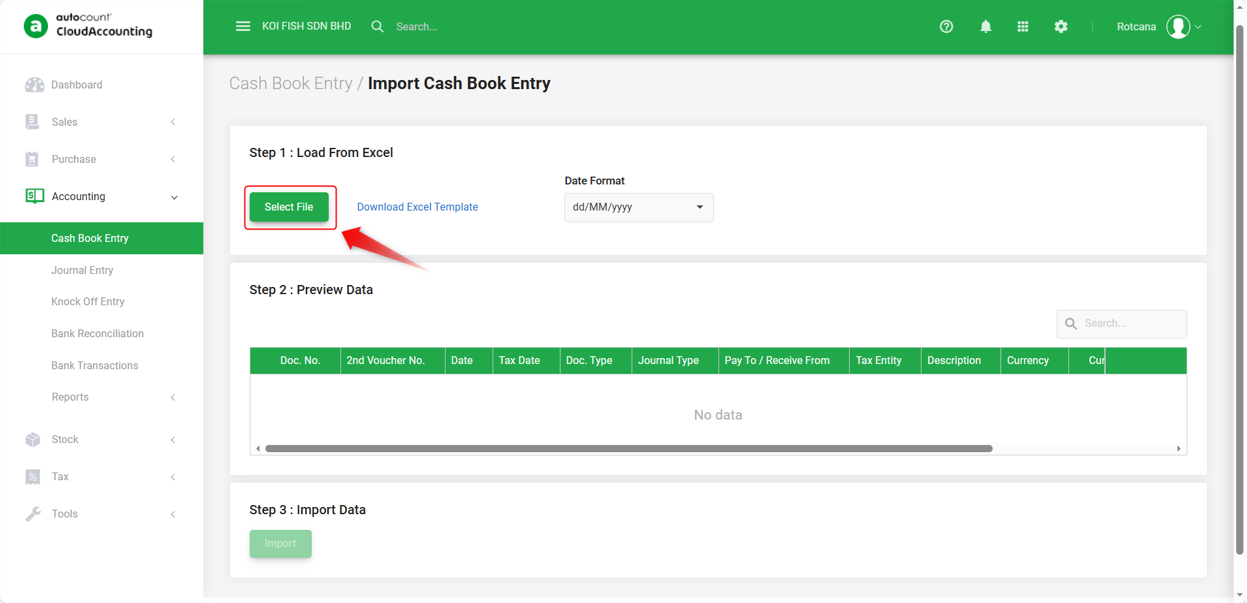Click the Rotcana user avatar icon

(x=1178, y=27)
